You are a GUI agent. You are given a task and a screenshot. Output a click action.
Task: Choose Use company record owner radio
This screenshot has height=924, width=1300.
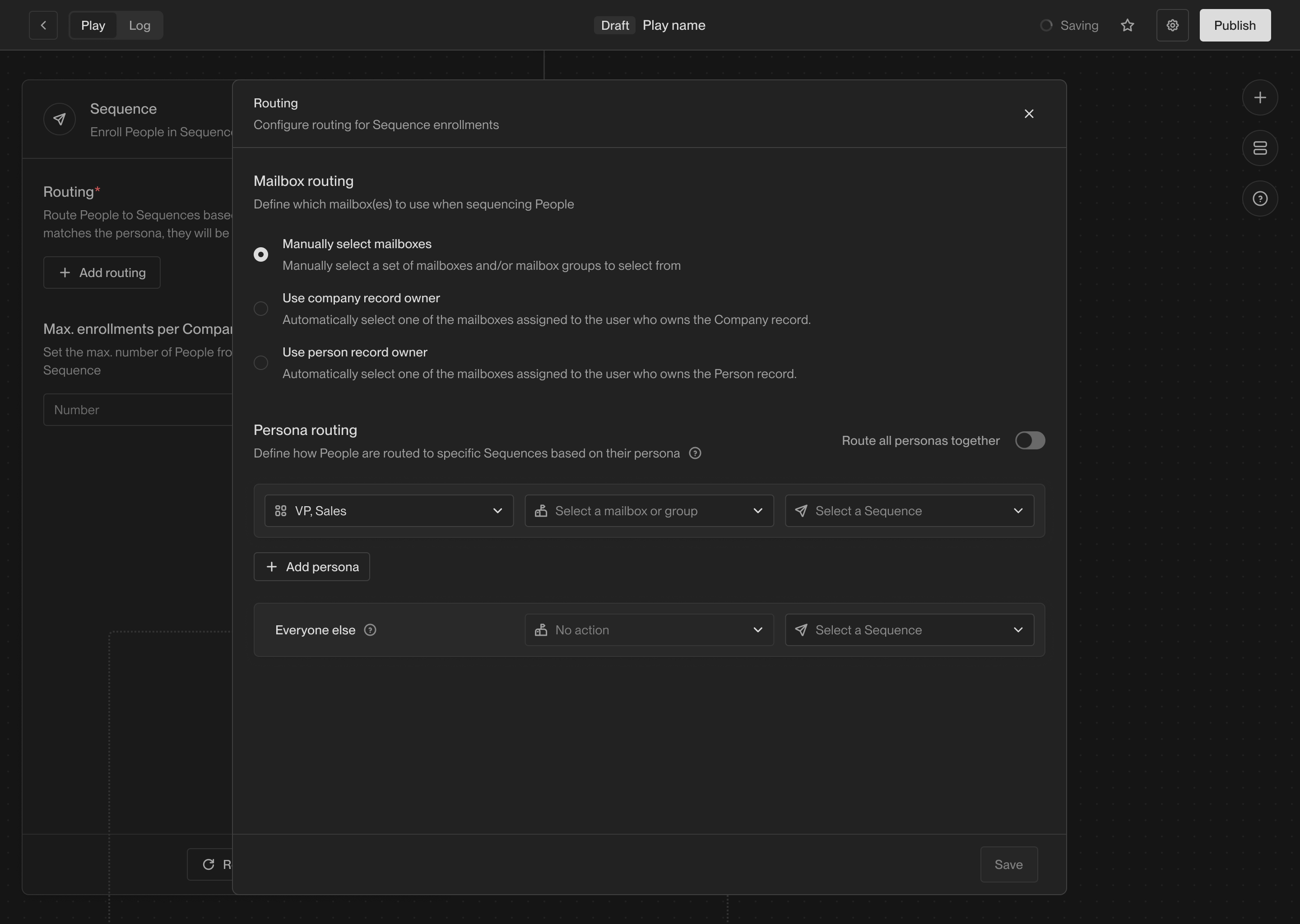[x=261, y=309]
